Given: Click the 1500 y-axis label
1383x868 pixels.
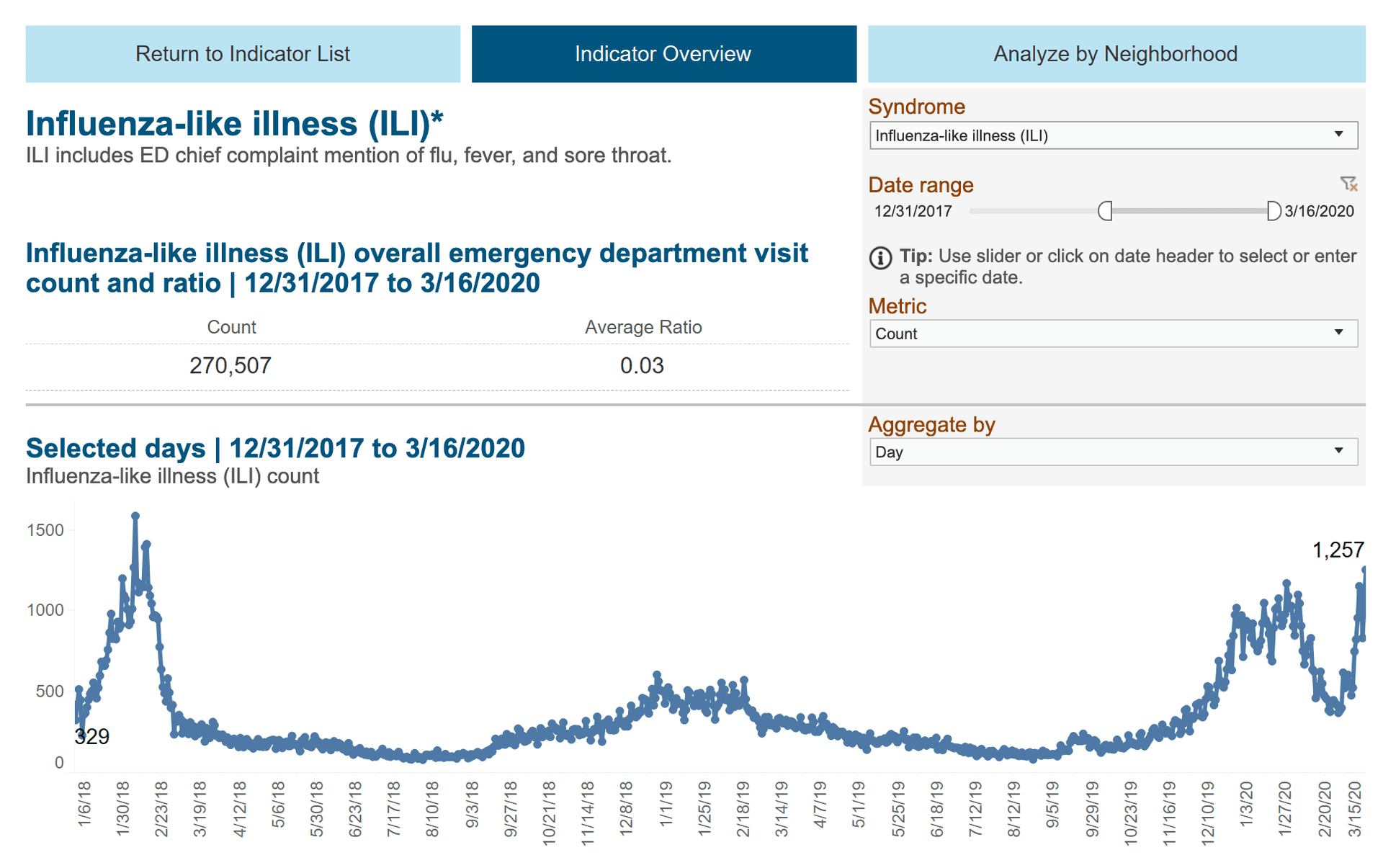Looking at the screenshot, I should (45, 530).
